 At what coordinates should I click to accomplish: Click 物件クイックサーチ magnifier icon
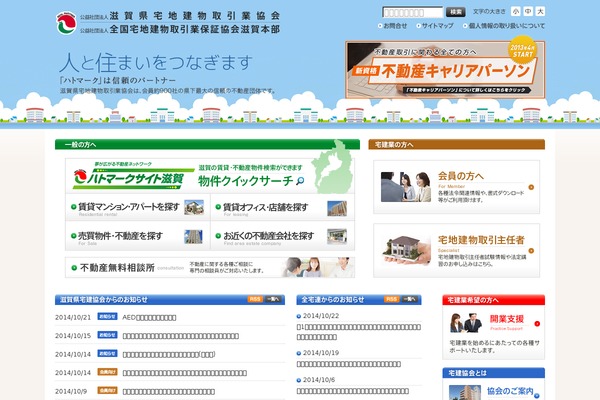[300, 181]
